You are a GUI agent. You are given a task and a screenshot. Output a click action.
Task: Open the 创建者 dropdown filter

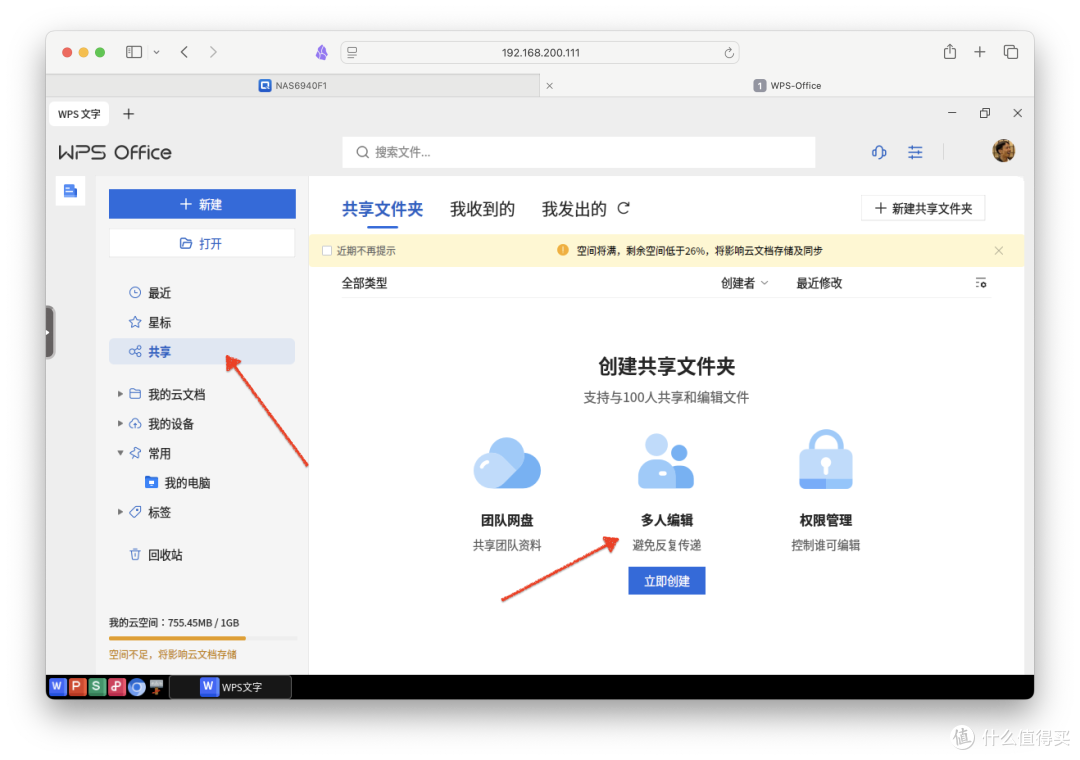tap(744, 283)
